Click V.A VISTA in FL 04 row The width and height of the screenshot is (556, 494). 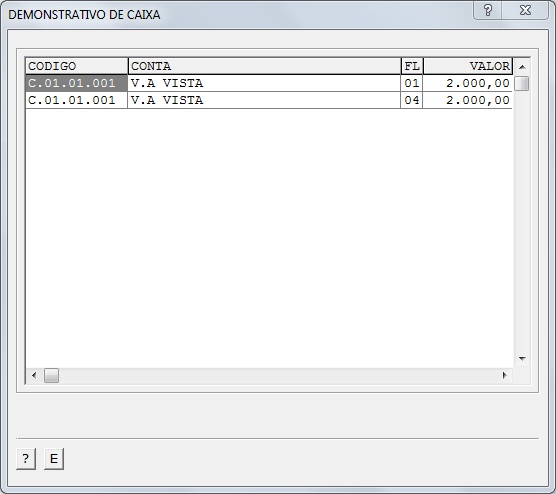[x=264, y=100]
